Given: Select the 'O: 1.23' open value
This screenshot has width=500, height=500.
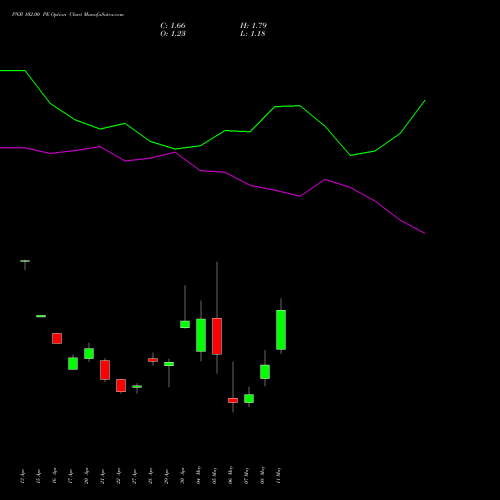Looking at the screenshot, I should pyautogui.click(x=173, y=34).
